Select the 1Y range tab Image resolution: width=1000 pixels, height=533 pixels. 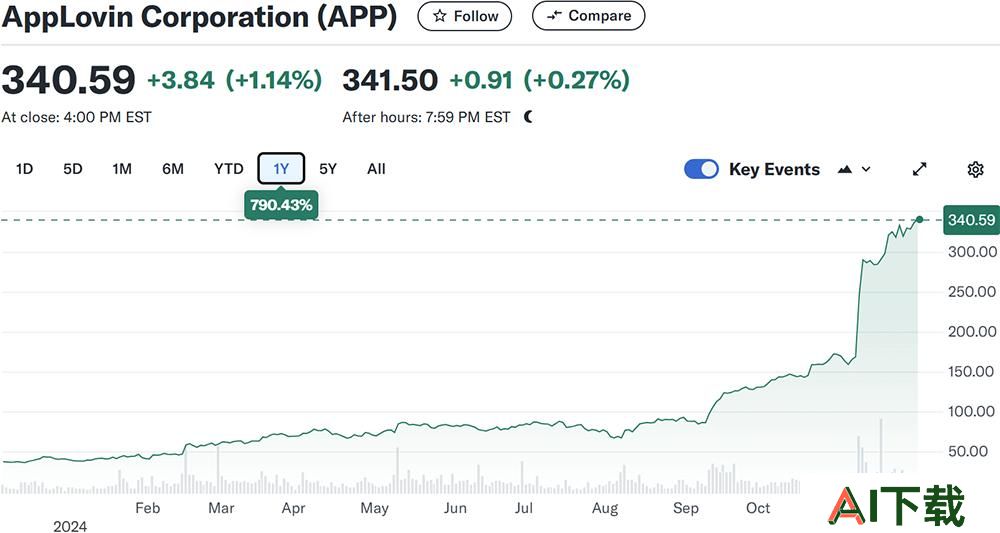click(x=281, y=169)
